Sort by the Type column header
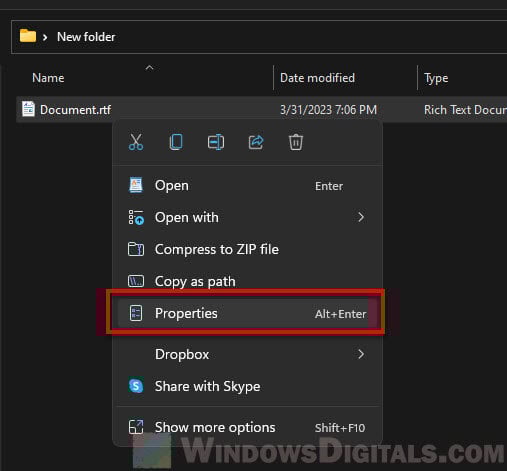This screenshot has width=507, height=471. pos(436,79)
